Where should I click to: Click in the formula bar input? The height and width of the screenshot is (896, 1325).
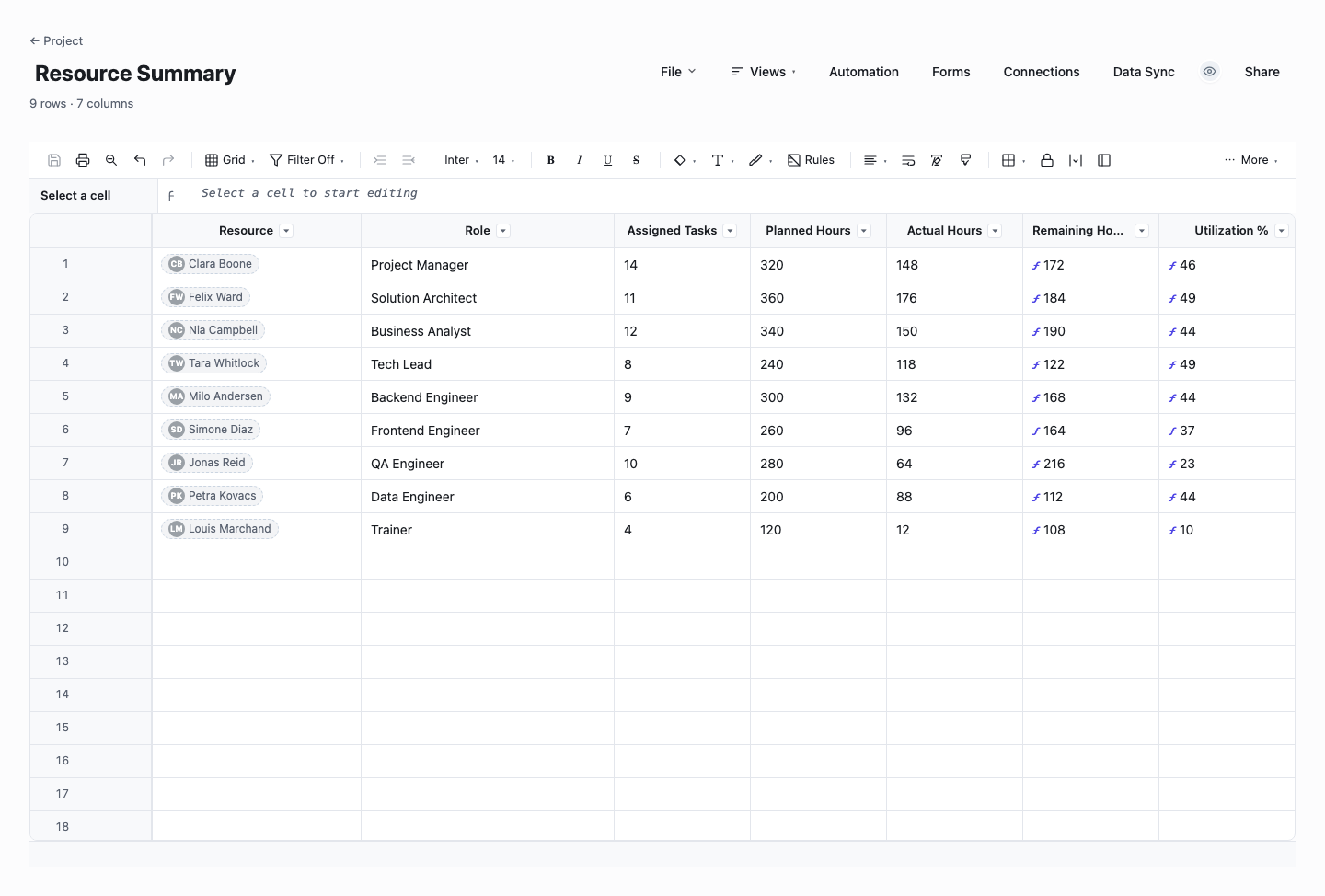click(743, 194)
